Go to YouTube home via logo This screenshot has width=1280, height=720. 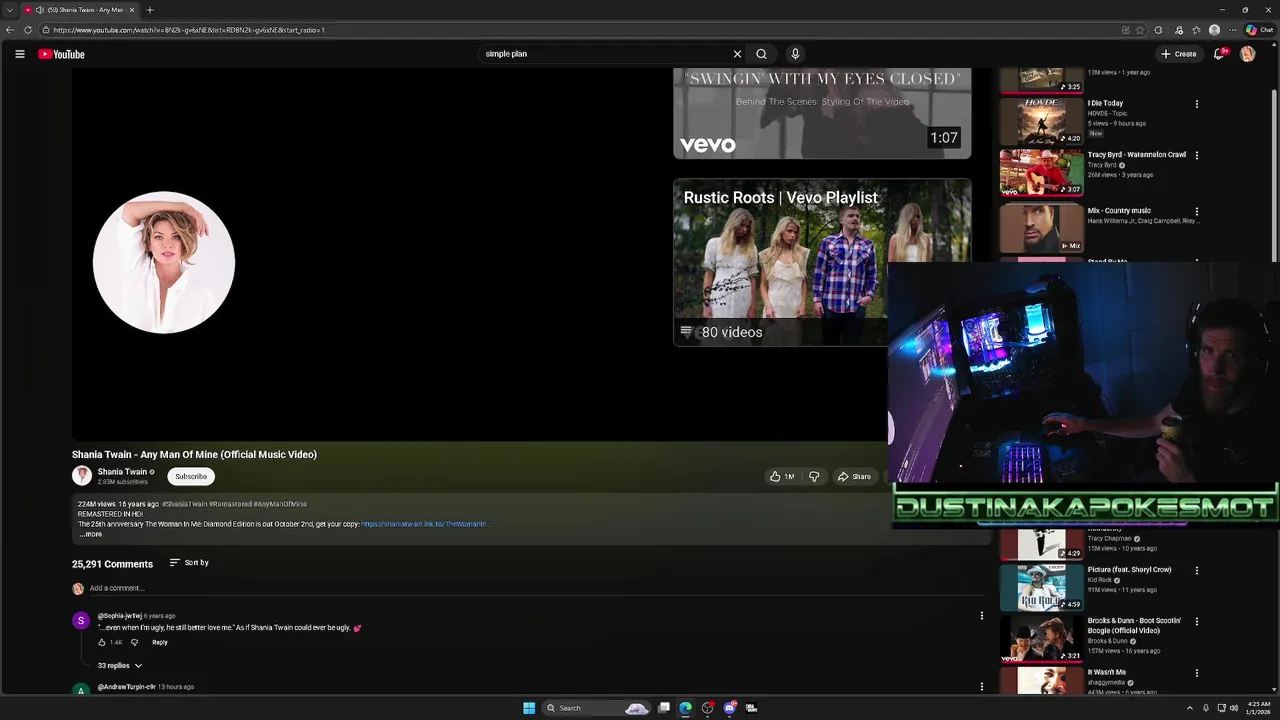(61, 54)
